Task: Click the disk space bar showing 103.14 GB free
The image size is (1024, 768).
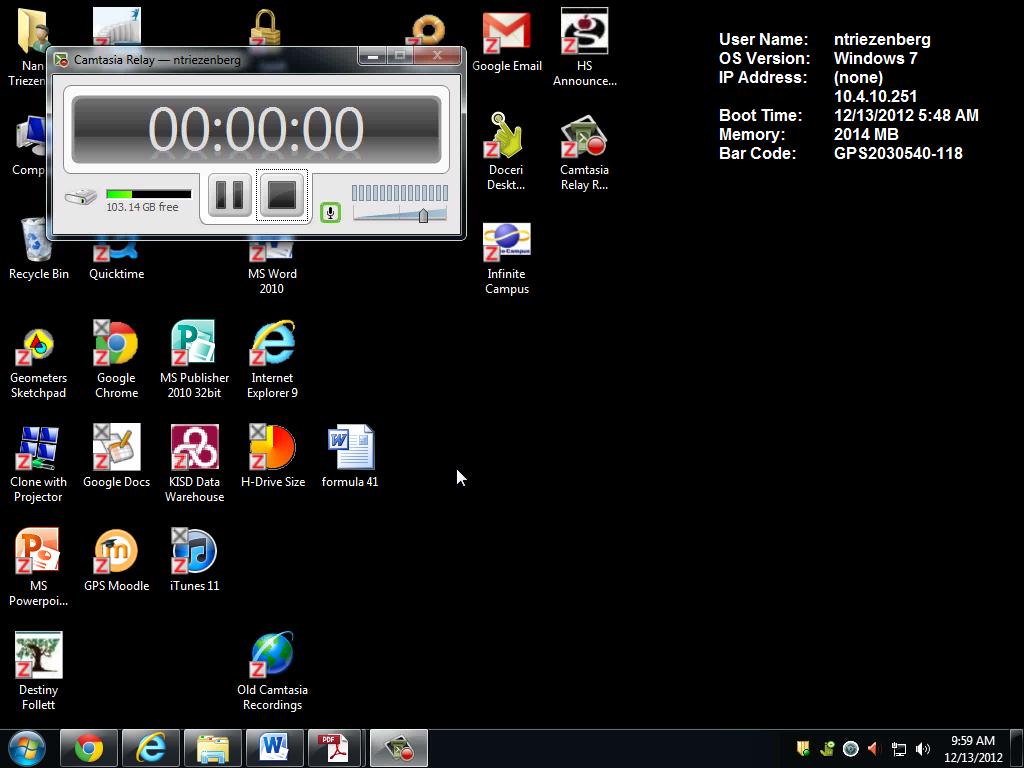Action: pyautogui.click(x=148, y=194)
